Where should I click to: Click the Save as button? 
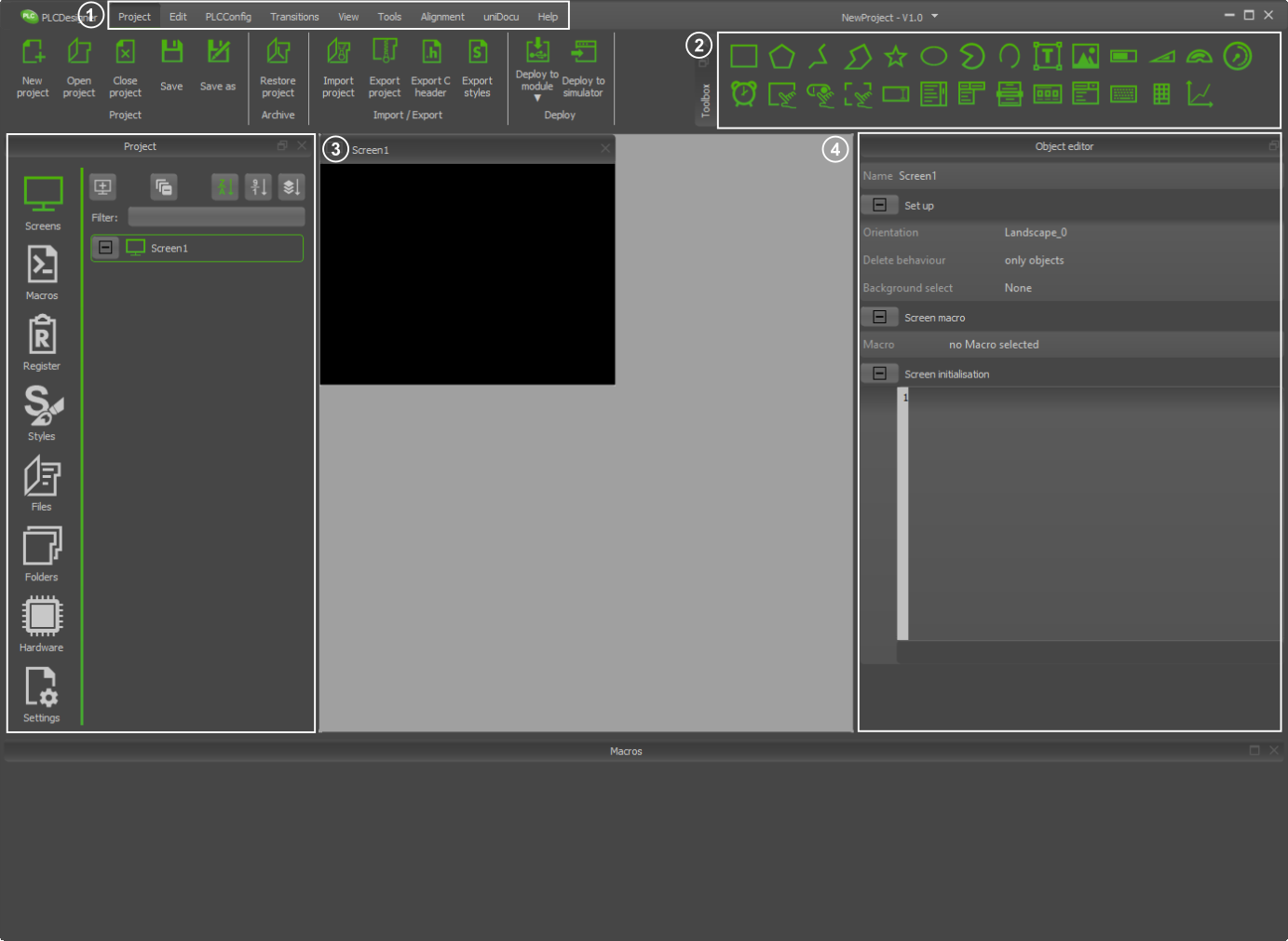[218, 66]
